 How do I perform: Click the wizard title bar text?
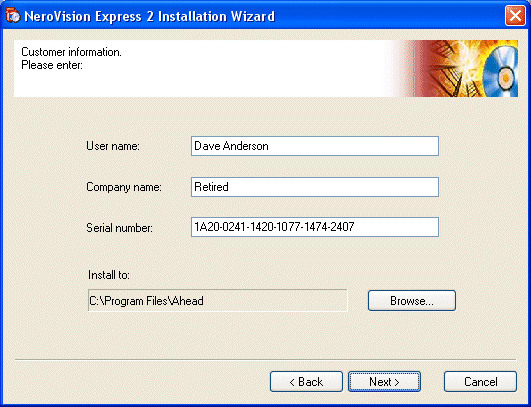[x=149, y=16]
